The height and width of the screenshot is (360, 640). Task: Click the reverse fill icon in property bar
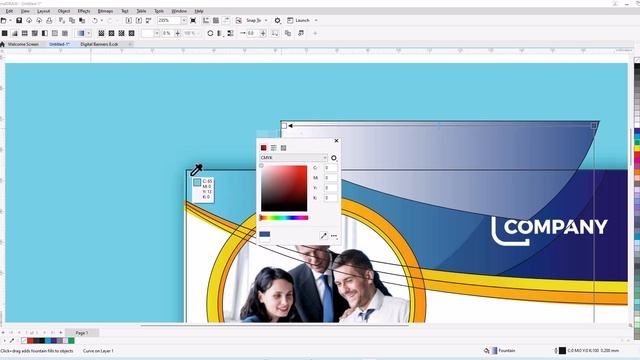pos(210,33)
